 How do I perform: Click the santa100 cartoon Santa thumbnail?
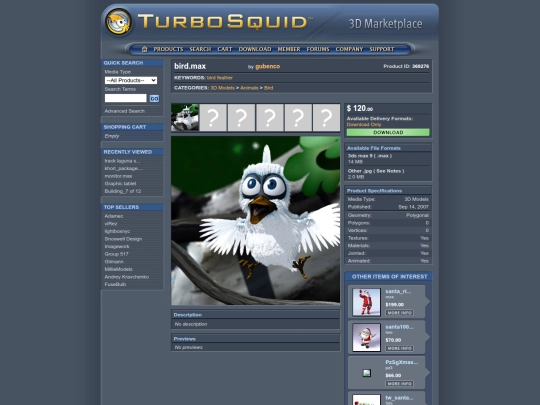pos(366,338)
